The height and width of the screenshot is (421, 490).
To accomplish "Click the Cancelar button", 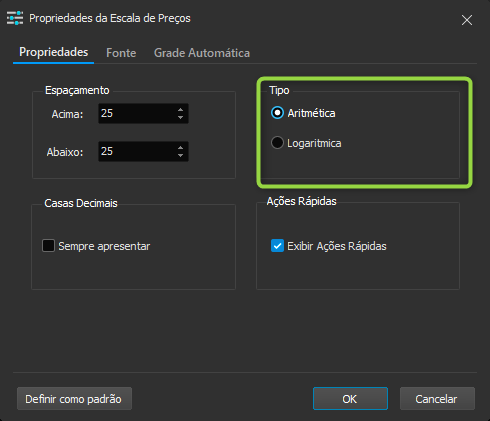I will tap(437, 399).
